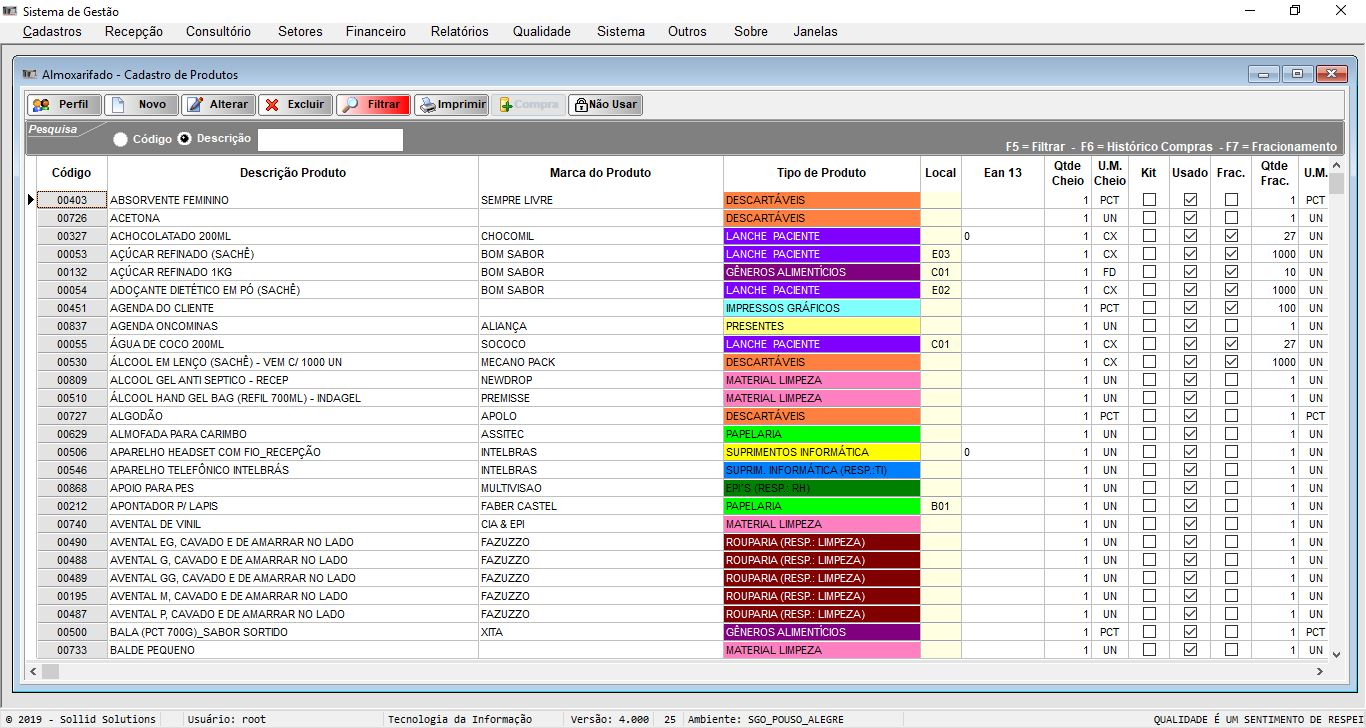This screenshot has width=1366, height=728.
Task: Open the Recepção menu
Action: [133, 31]
